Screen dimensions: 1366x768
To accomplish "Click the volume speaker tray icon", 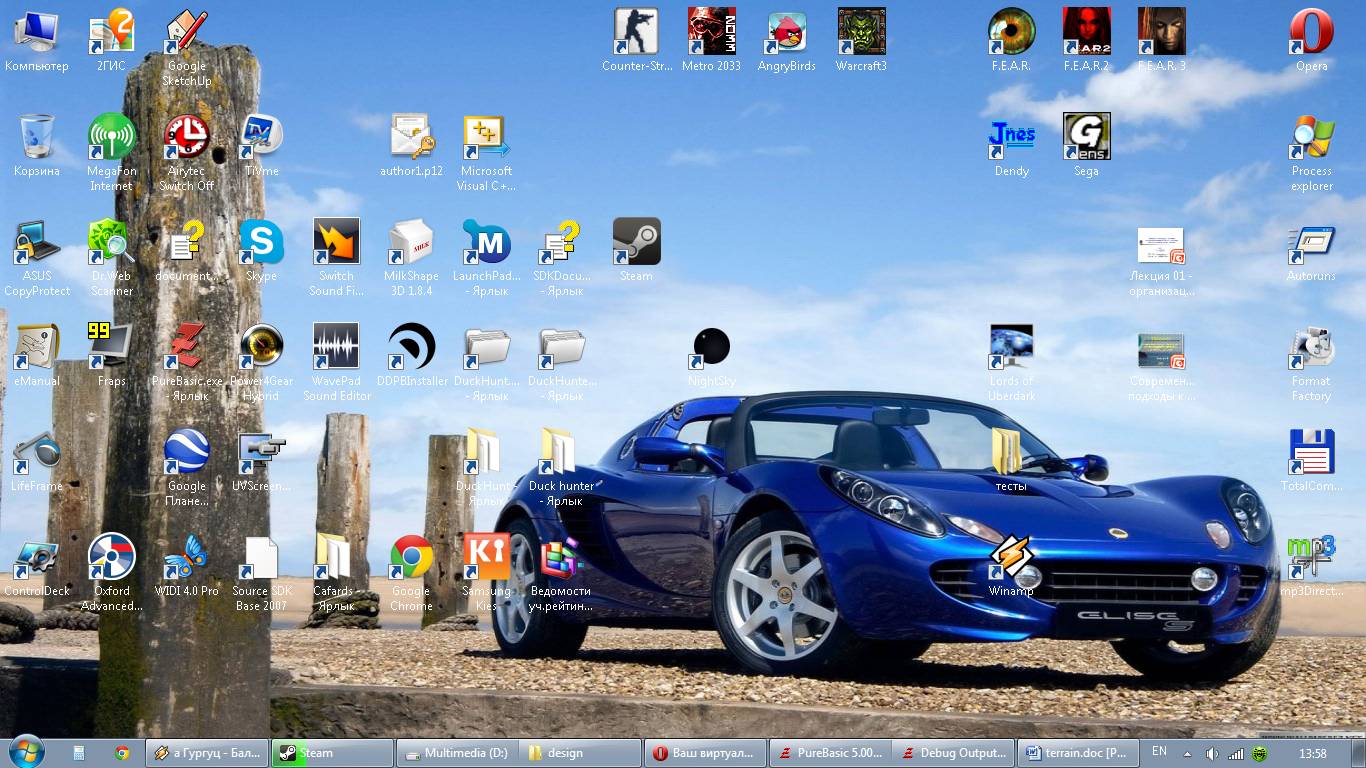I will tap(1211, 753).
